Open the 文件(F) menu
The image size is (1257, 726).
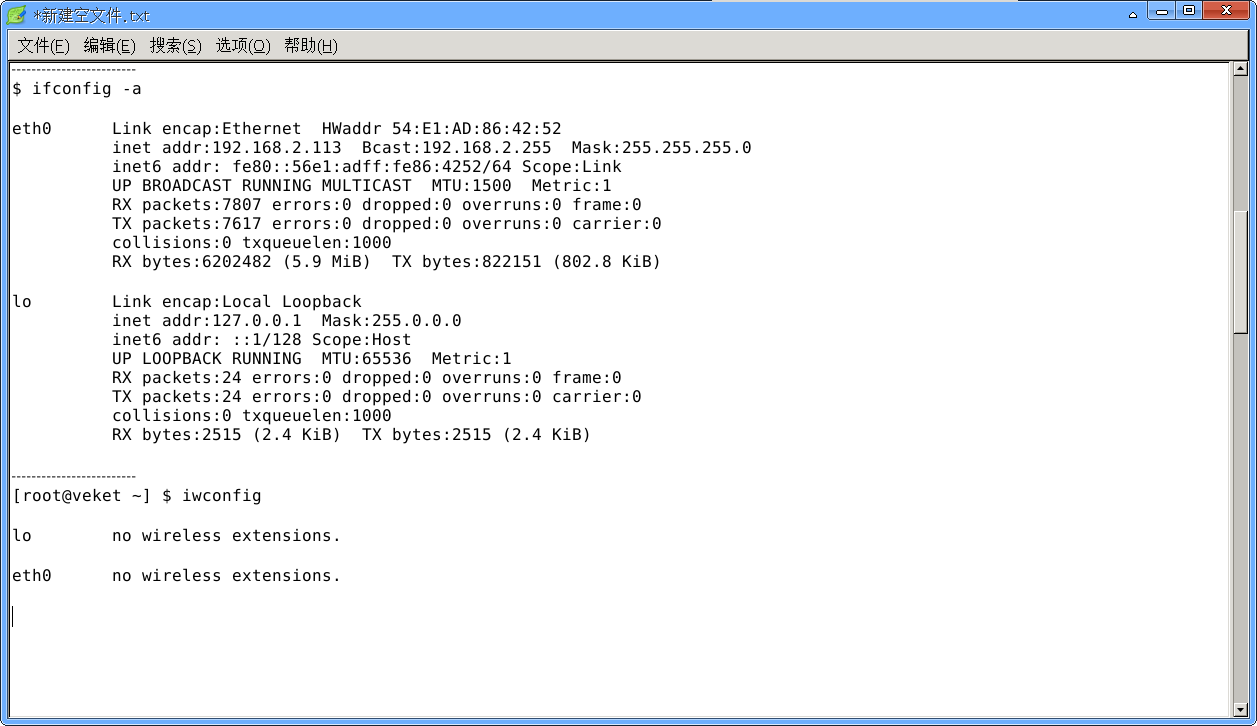coord(43,46)
